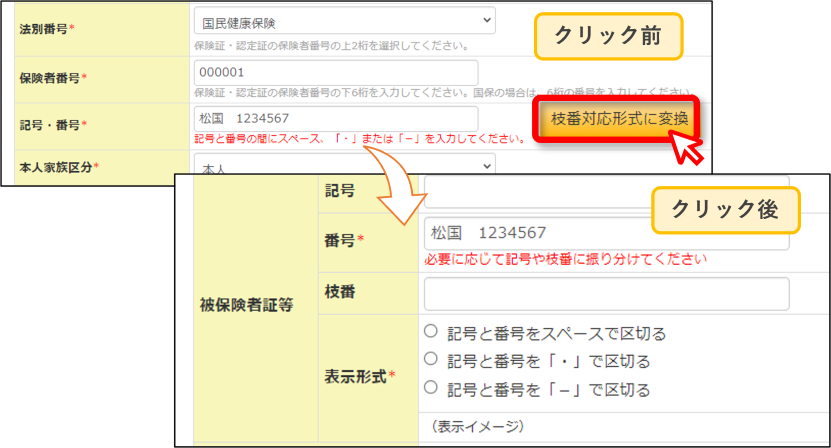Expand the 本人家族区分 dropdown
The height and width of the screenshot is (448, 831).
(x=344, y=165)
